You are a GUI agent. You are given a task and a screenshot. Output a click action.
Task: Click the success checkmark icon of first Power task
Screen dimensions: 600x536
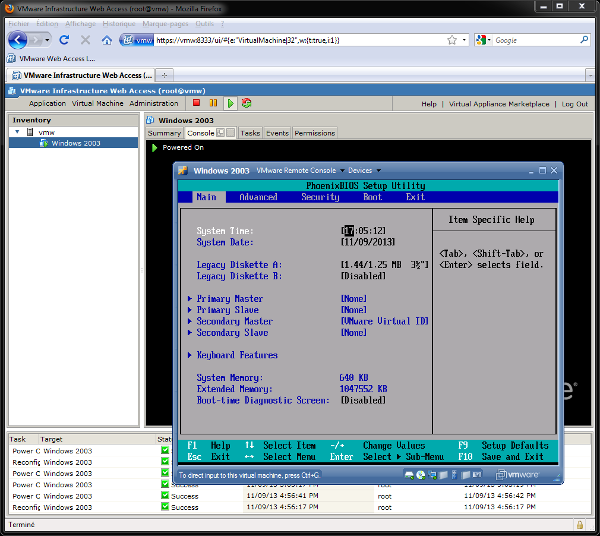pyautogui.click(x=165, y=450)
